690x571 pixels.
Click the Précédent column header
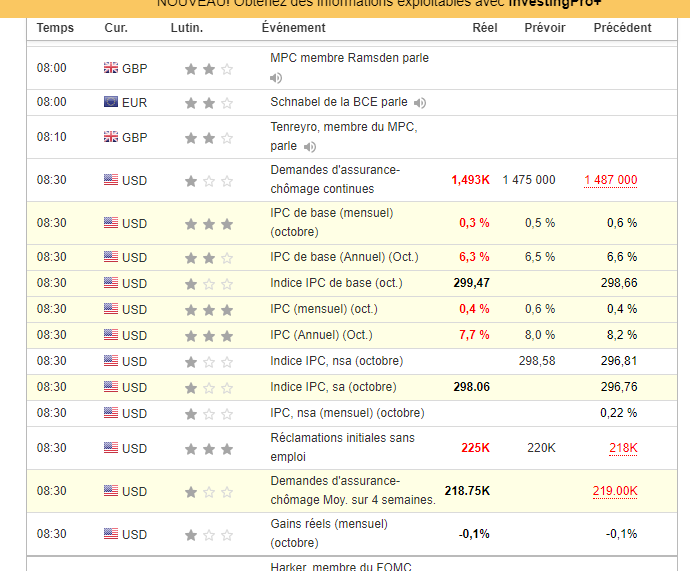tap(622, 28)
